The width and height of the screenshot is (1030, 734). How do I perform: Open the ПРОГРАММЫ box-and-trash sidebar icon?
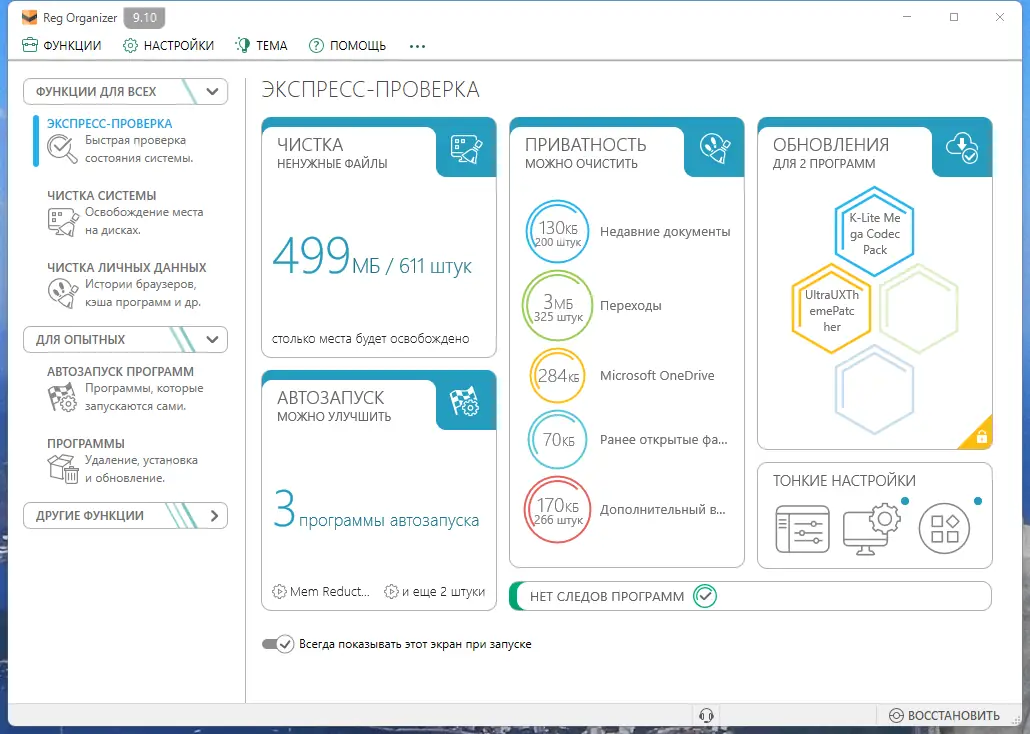tap(63, 469)
